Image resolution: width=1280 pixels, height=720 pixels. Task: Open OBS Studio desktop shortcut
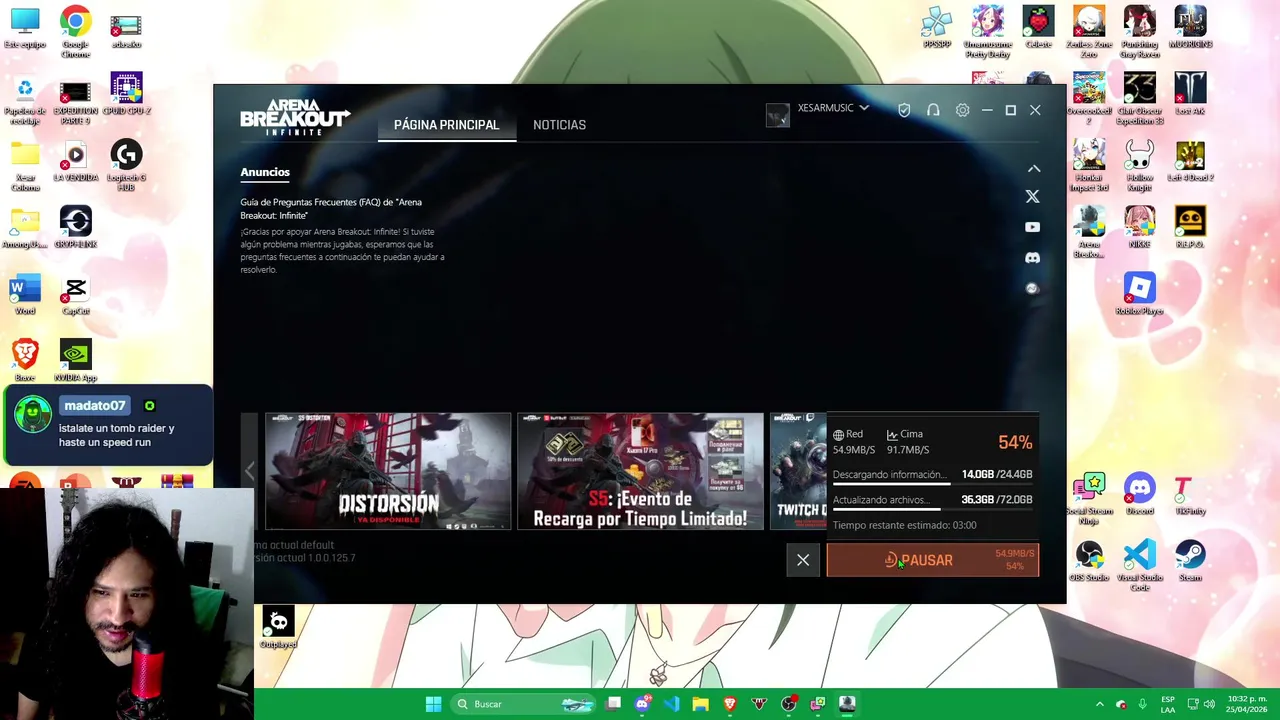[x=1089, y=561]
